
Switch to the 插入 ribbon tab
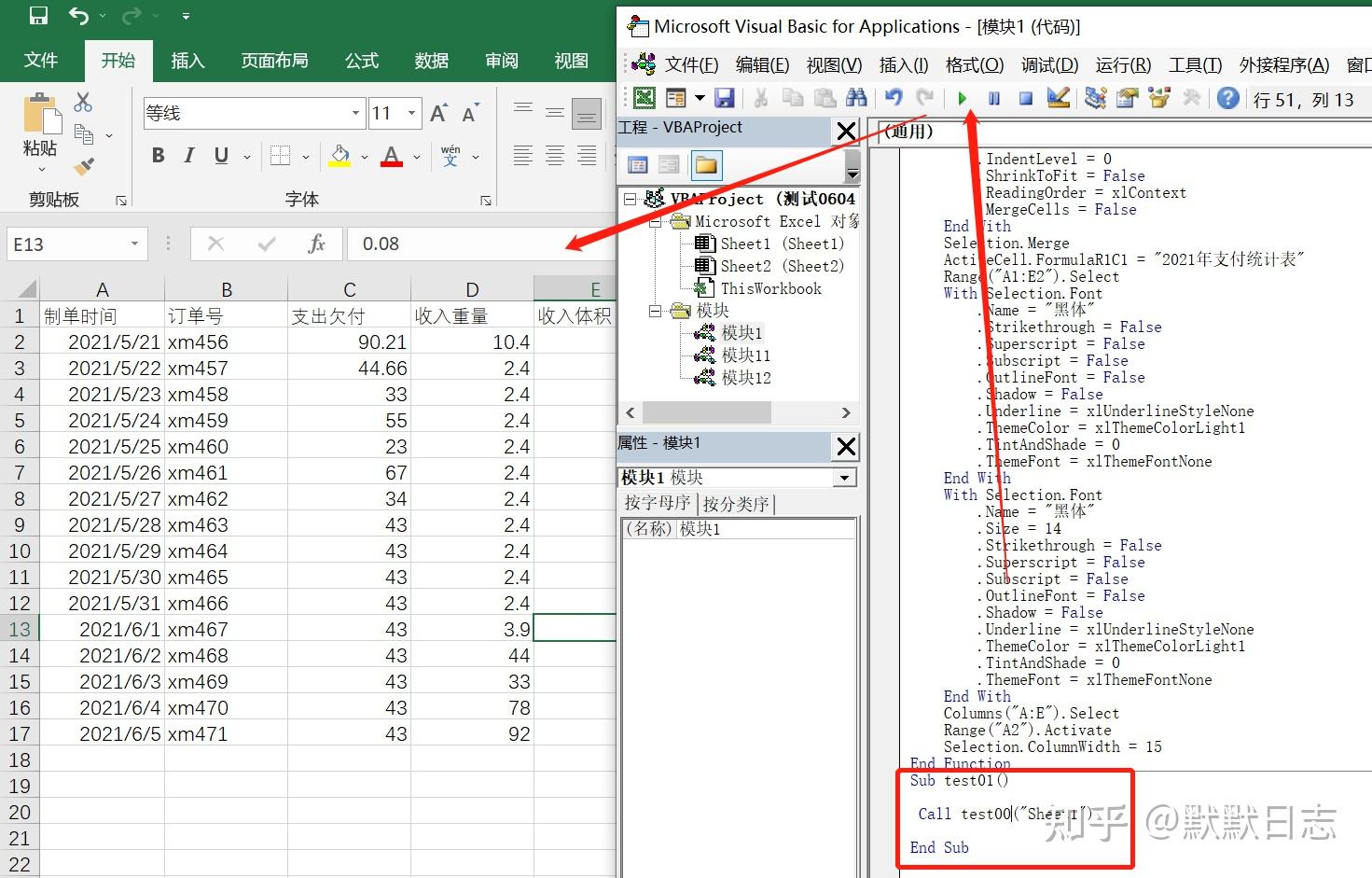[187, 61]
